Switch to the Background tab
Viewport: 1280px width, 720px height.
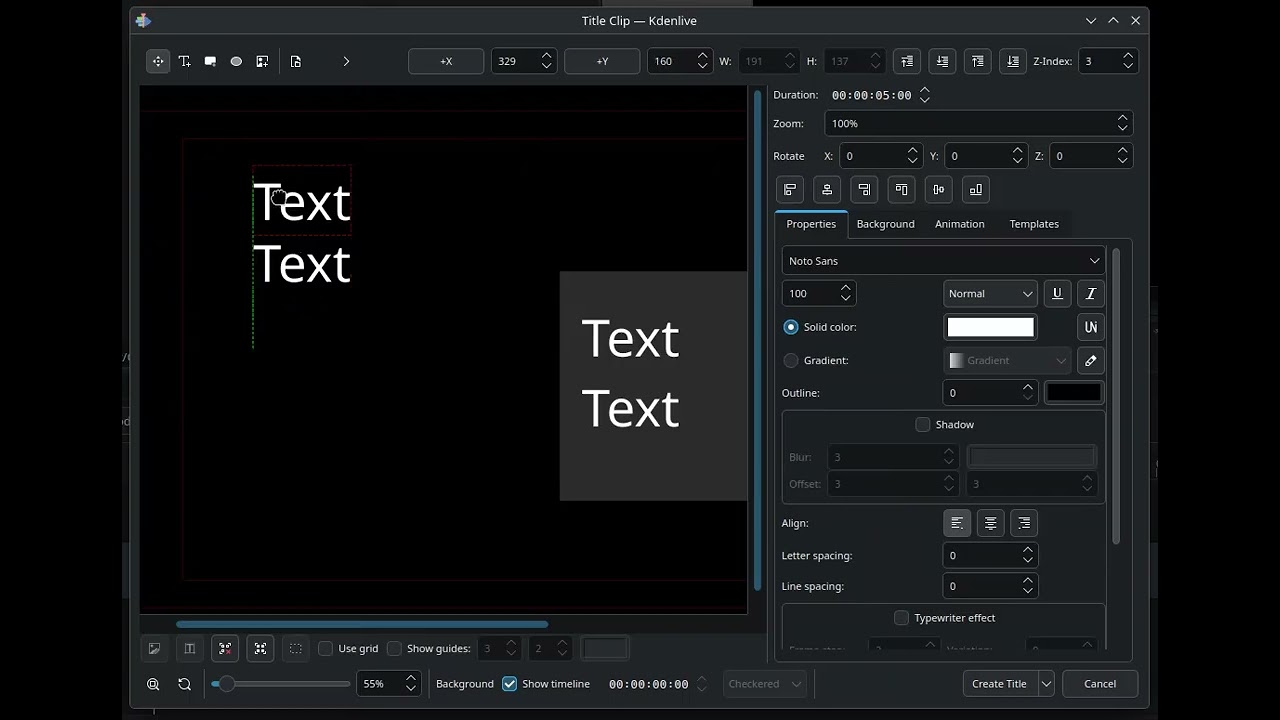(x=885, y=224)
